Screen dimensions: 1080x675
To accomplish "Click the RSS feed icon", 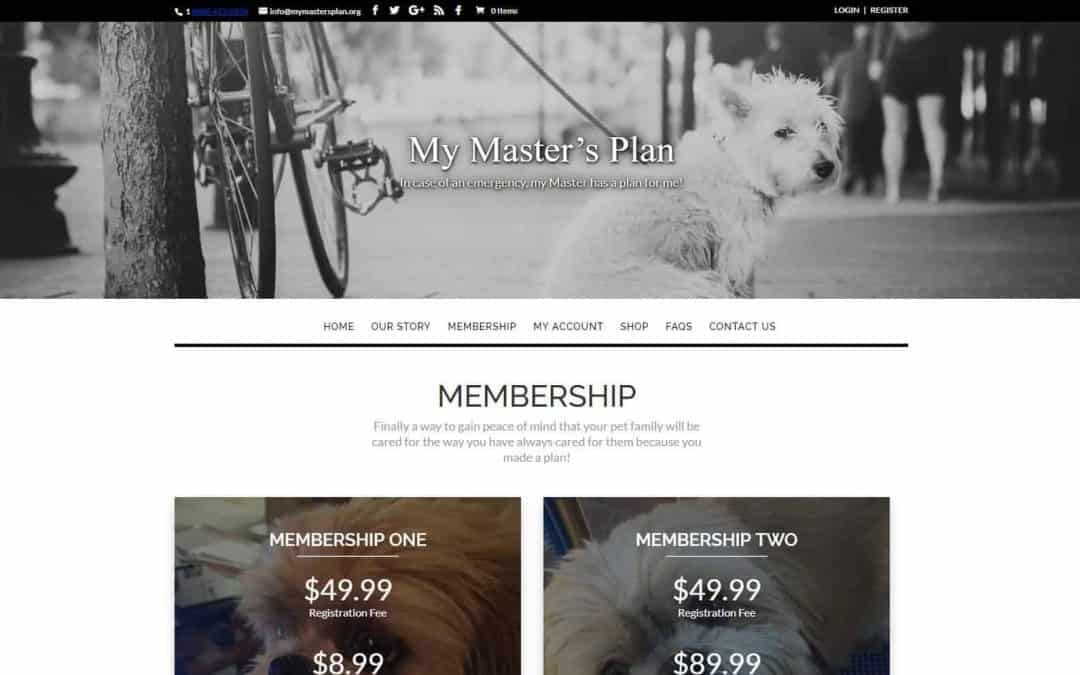I will pyautogui.click(x=439, y=10).
